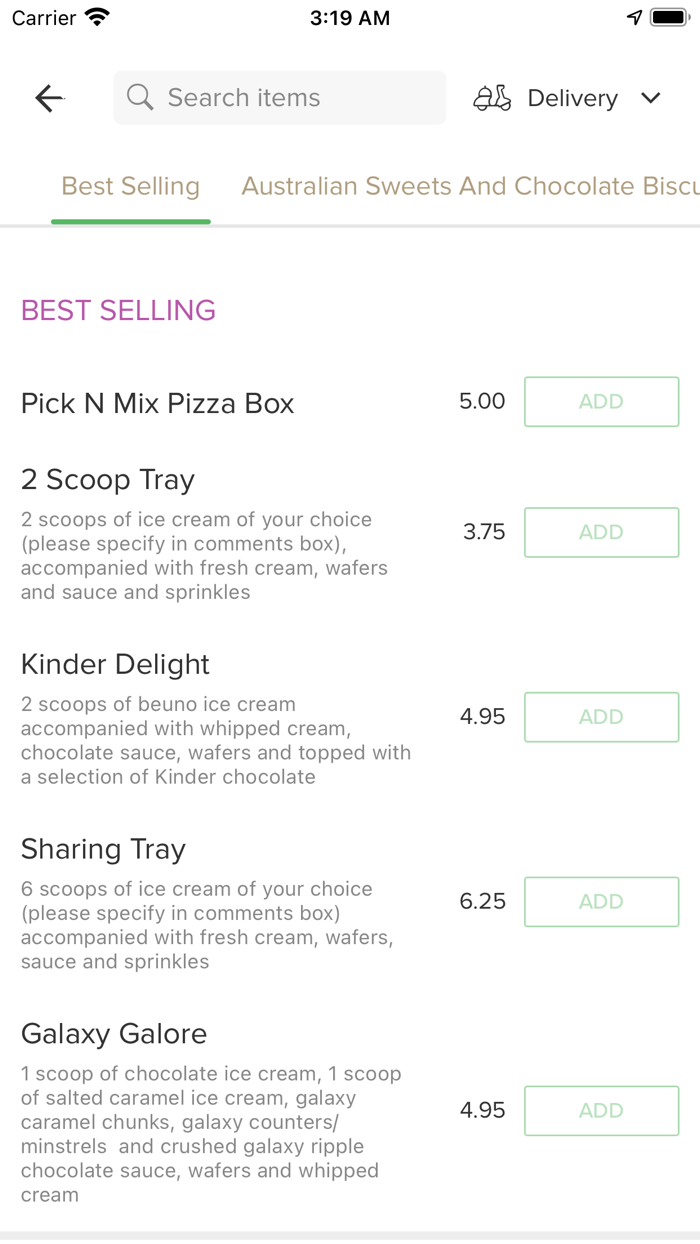Open the Kinder Delight item title
The image size is (700, 1244).
116,665
